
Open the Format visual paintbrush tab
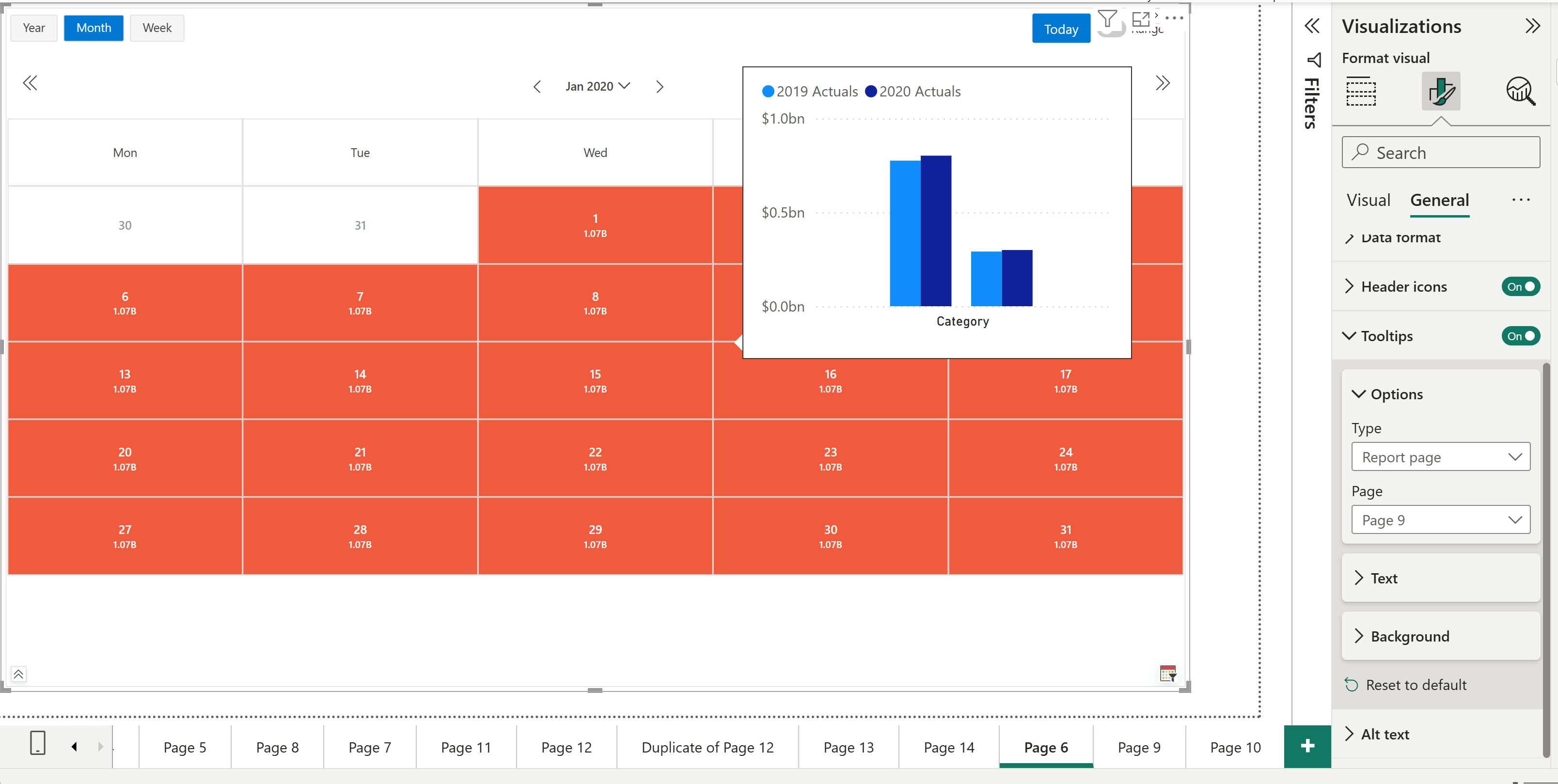pos(1440,92)
